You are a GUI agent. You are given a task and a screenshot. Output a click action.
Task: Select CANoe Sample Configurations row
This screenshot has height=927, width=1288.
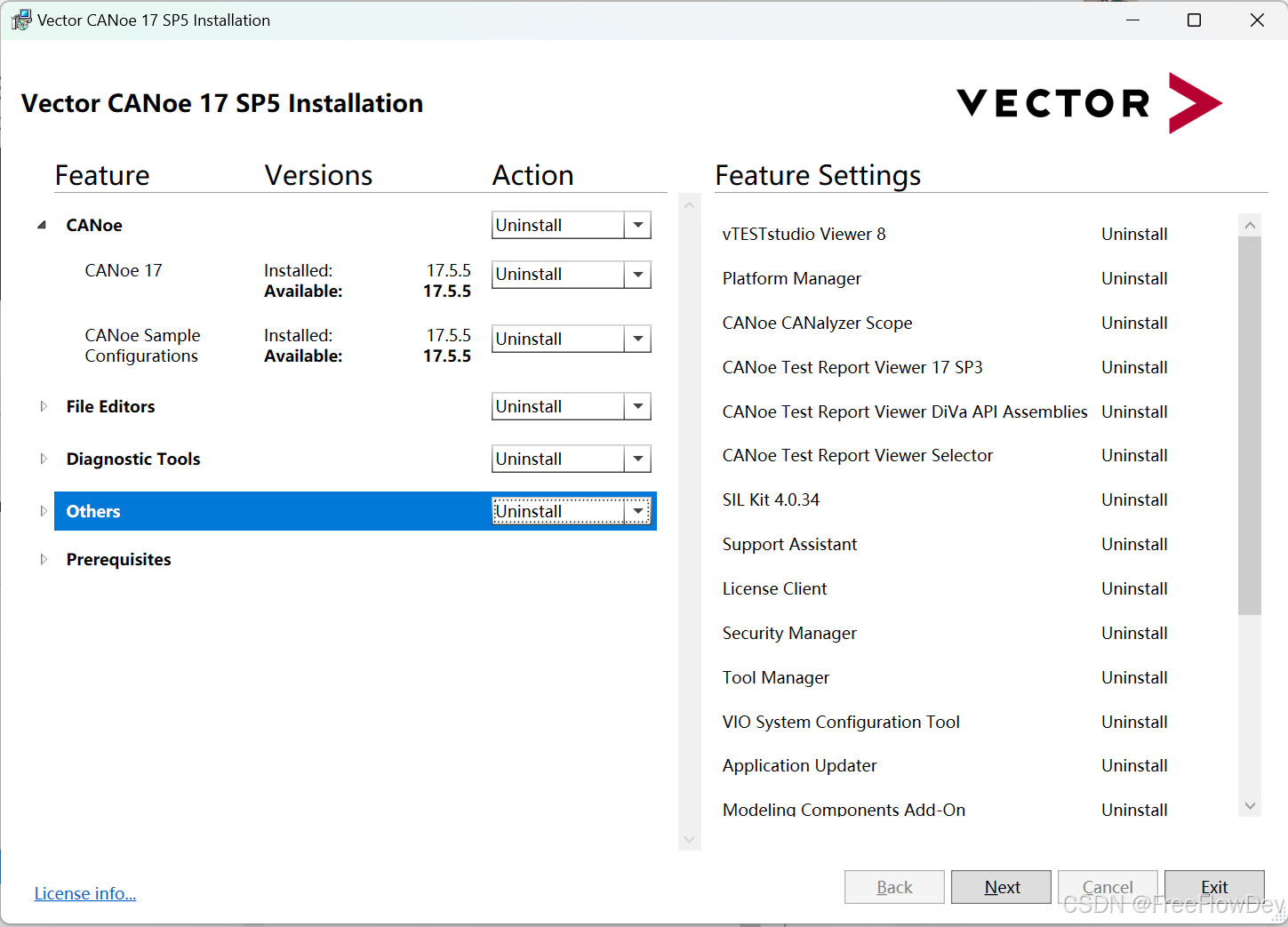[142, 346]
